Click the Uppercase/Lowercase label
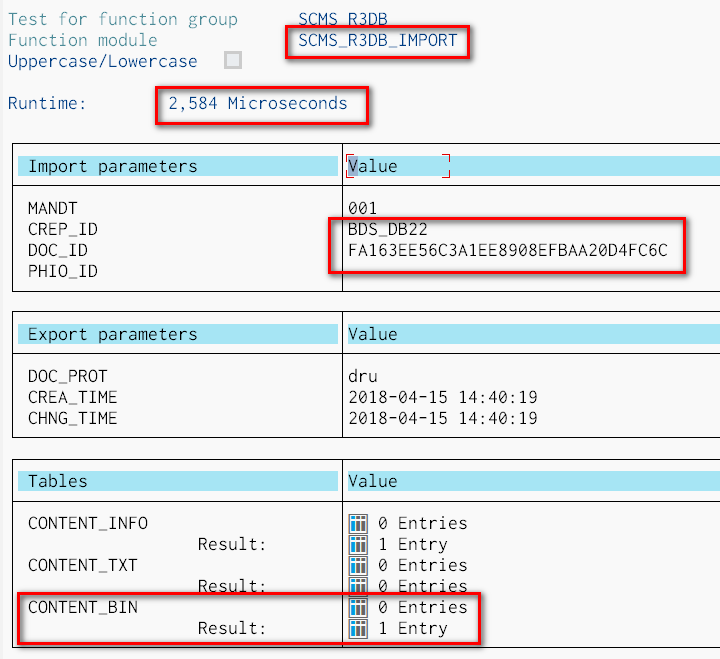The image size is (720, 659). (103, 61)
